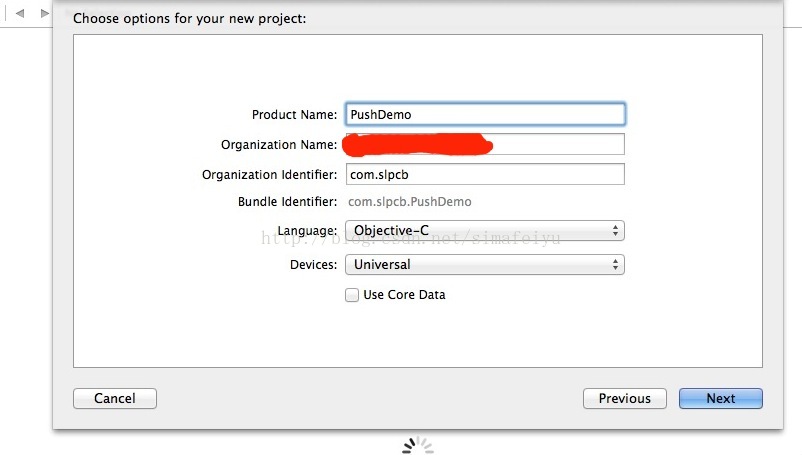Click the back navigation arrow icon
This screenshot has width=802, height=455.
coord(20,13)
